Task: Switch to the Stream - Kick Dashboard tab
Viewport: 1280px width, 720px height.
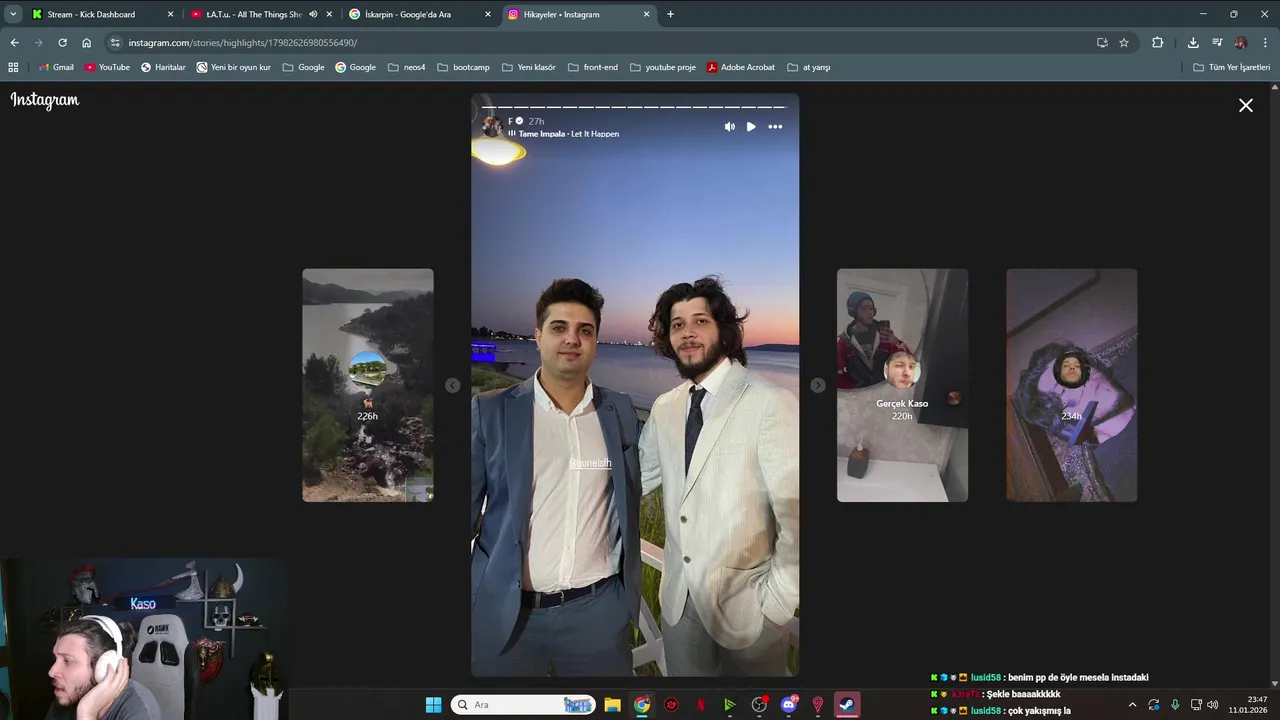Action: pos(103,14)
